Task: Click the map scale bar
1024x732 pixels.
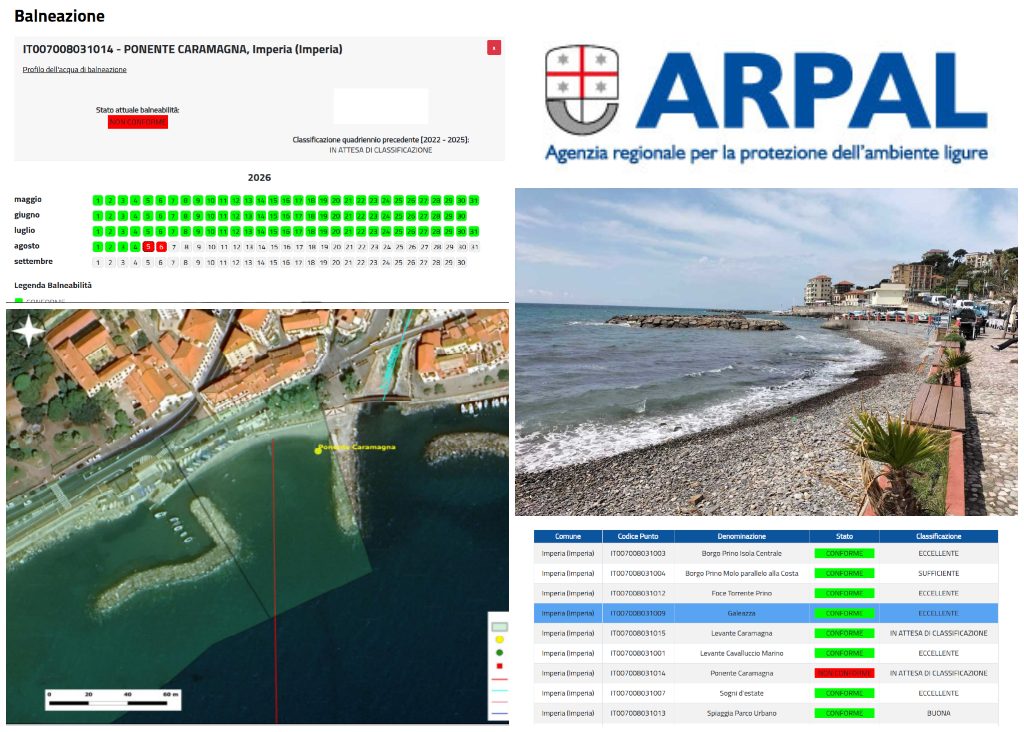Action: [x=113, y=699]
